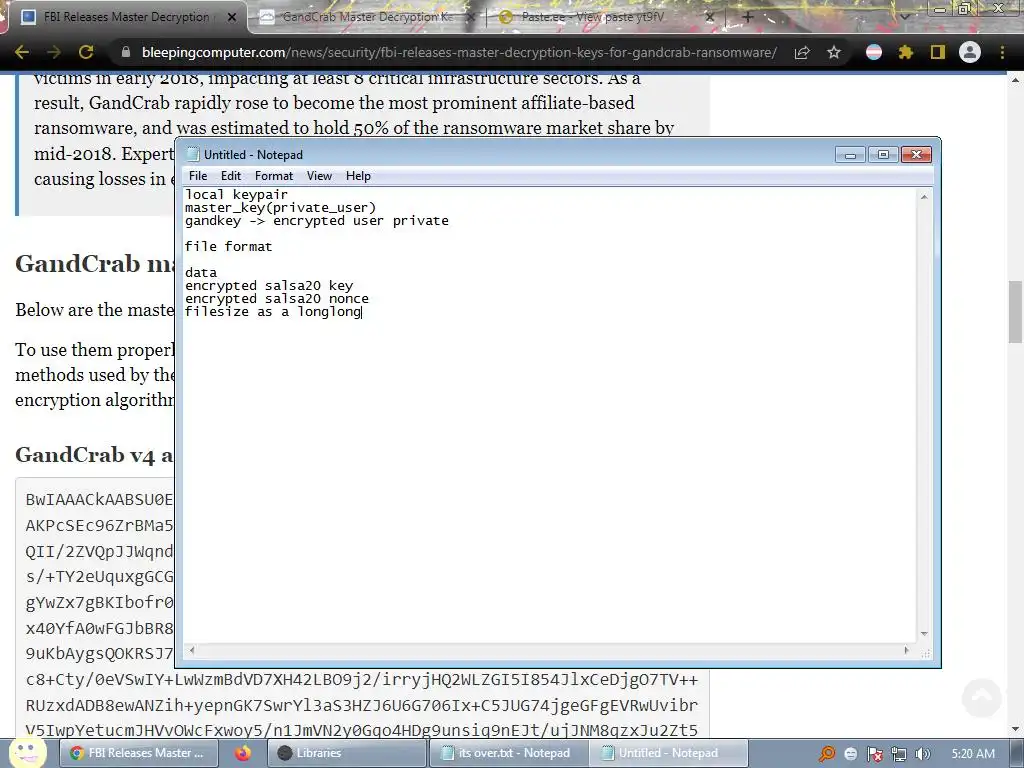Bookmark this page with star icon

[x=834, y=52]
